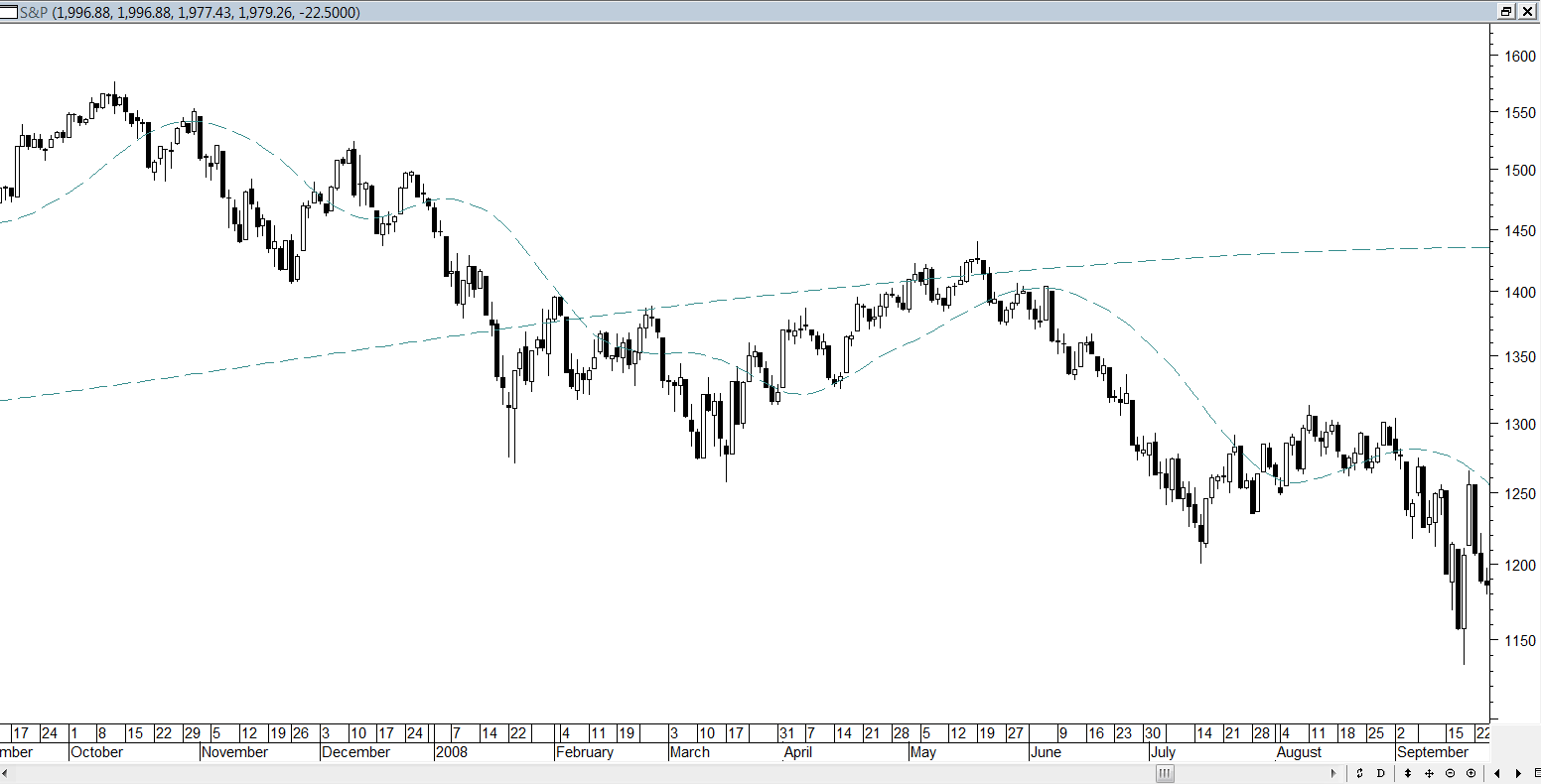Click the 1150 price axis label
The width and height of the screenshot is (1541, 784).
coord(1520,641)
